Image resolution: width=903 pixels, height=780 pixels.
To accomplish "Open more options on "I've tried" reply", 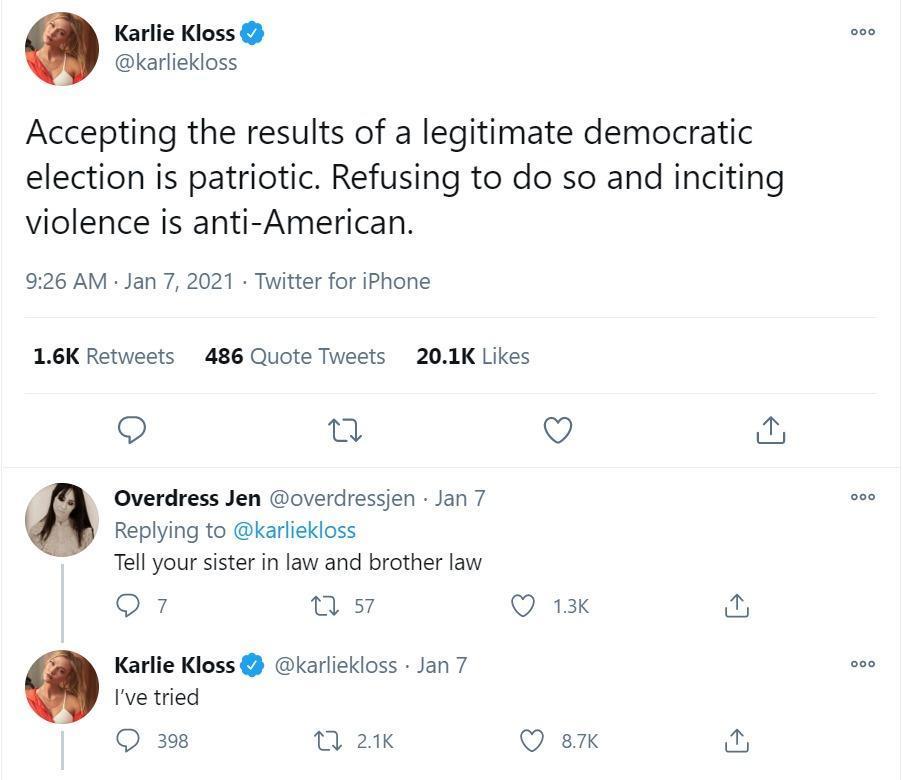I will coord(863,664).
